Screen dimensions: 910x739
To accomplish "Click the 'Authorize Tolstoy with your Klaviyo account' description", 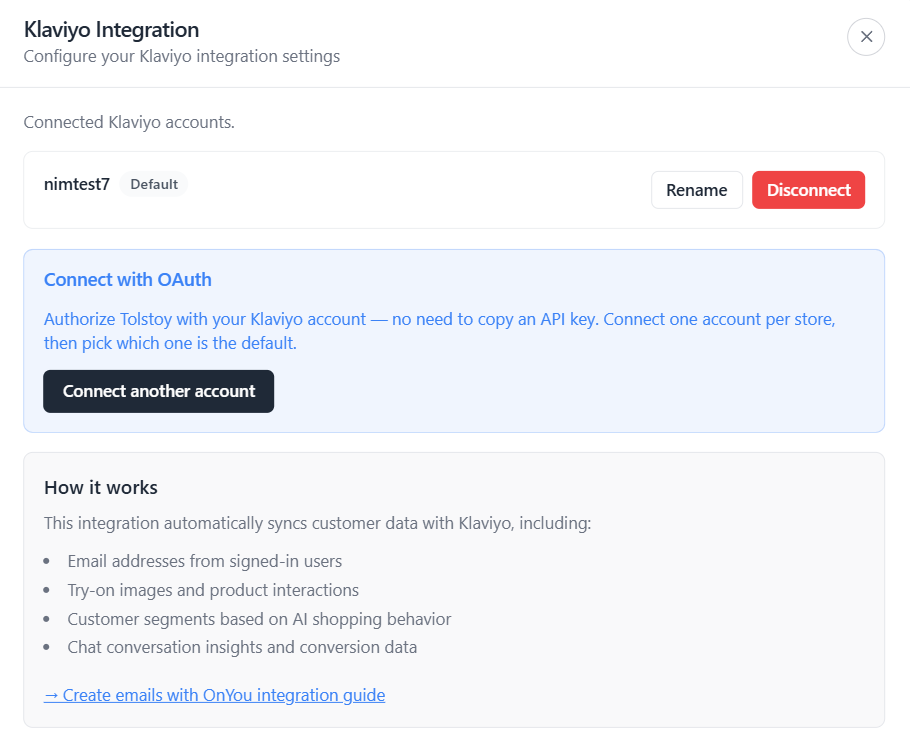I will [439, 331].
